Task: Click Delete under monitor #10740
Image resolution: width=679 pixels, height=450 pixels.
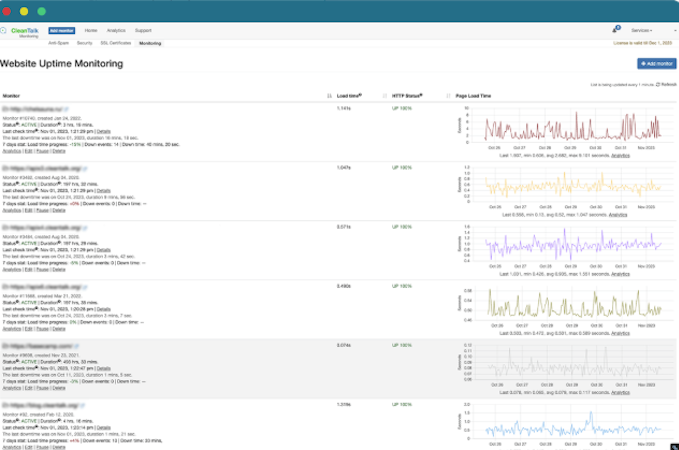Action: click(x=59, y=151)
